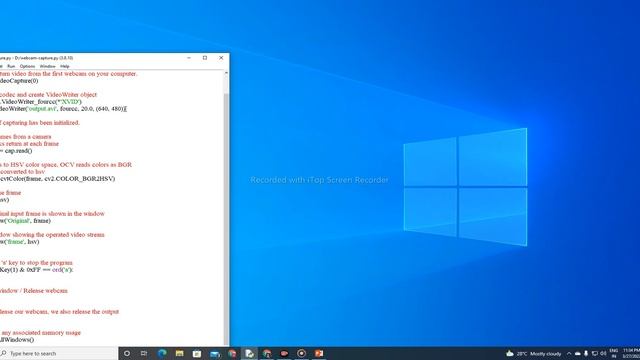The image size is (640, 360).
Task: Open Microsoft Store from the taskbar
Action: click(197, 353)
